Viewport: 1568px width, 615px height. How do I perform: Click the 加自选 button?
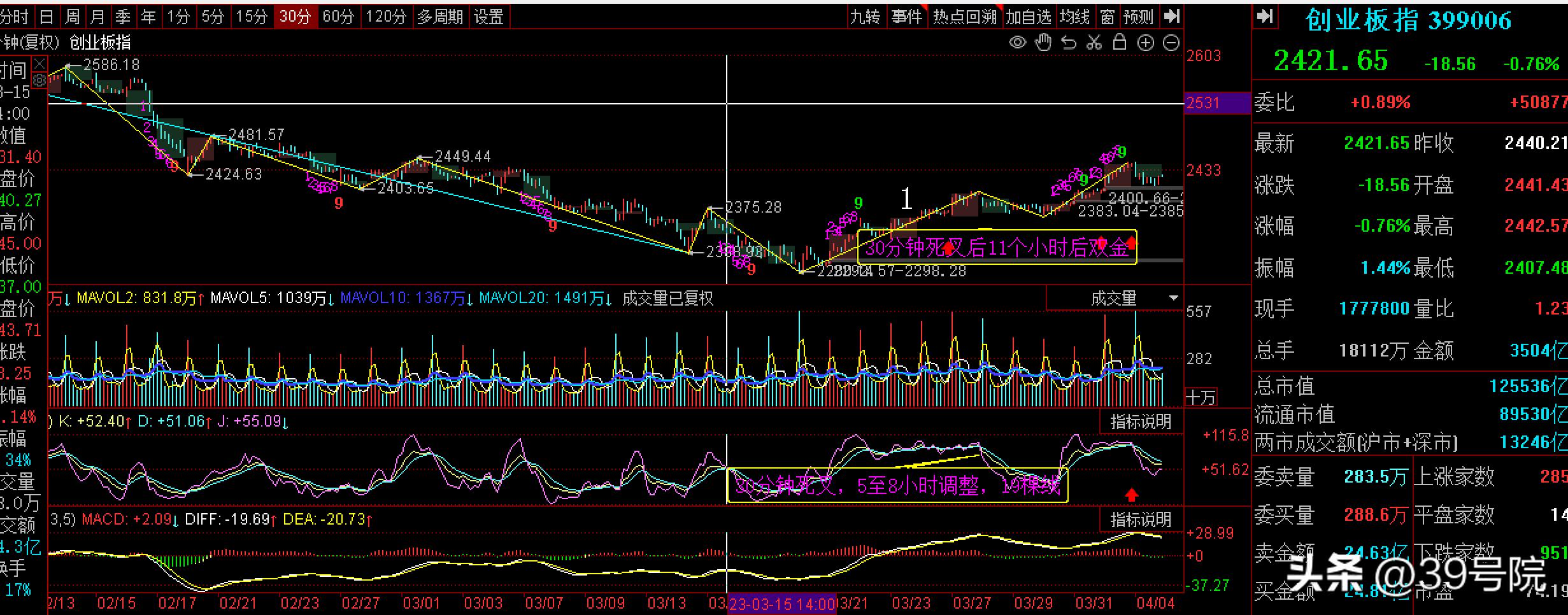point(1029,17)
